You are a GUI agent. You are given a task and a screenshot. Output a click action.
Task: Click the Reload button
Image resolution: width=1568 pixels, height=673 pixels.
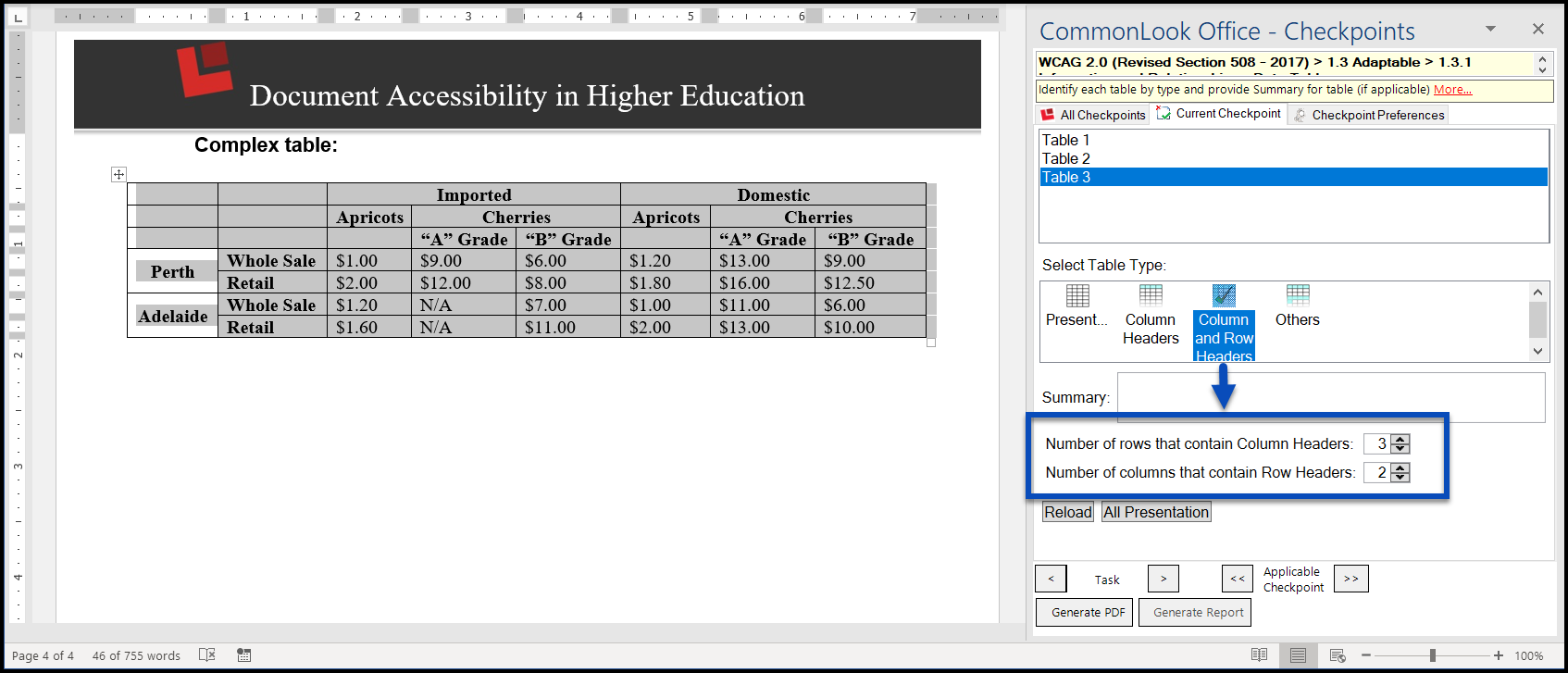[x=1068, y=512]
